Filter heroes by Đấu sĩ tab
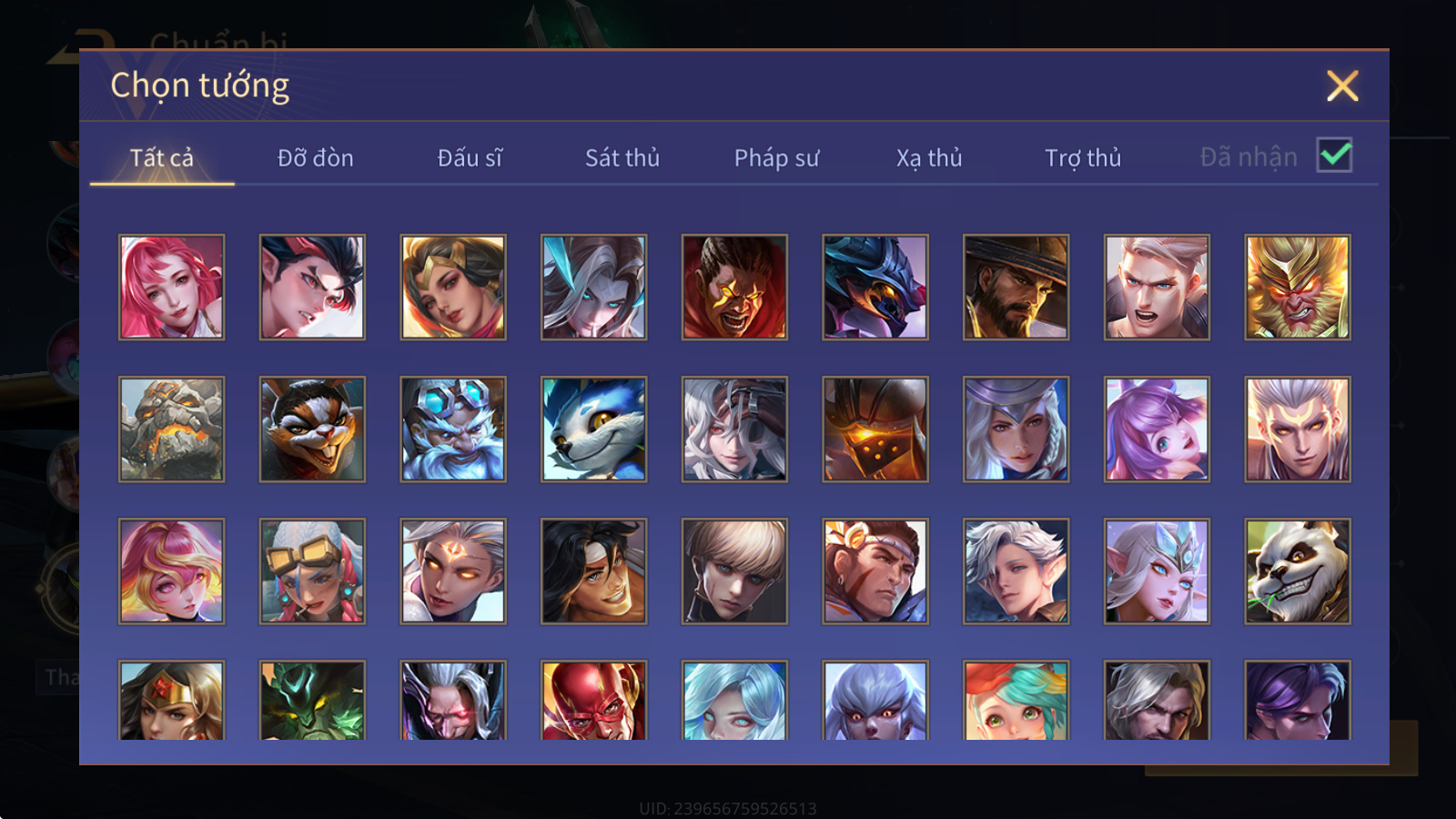Screen dimensions: 1456x819 (x=470, y=158)
